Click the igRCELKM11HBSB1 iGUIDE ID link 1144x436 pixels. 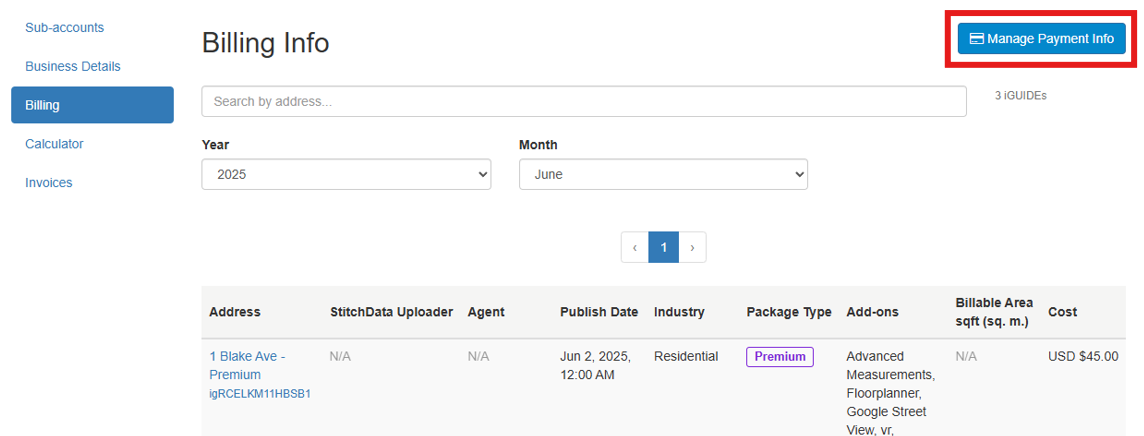(260, 394)
